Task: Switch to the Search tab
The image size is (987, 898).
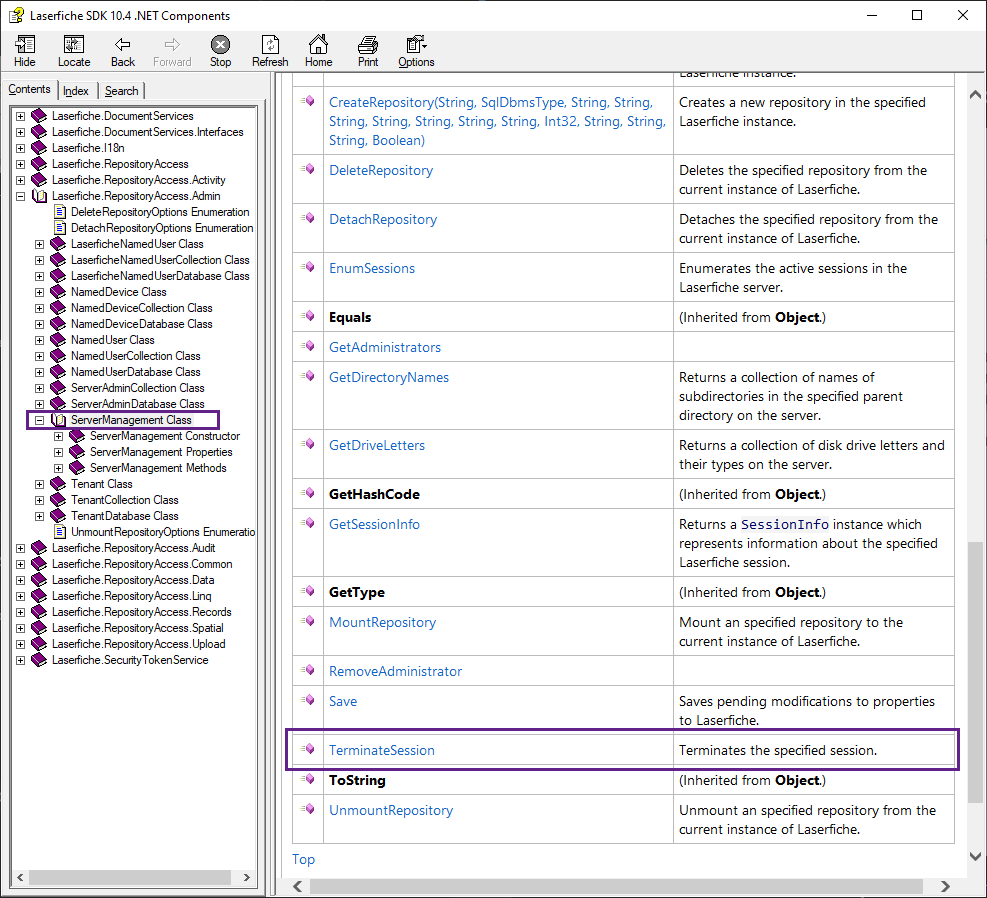Action: (121, 91)
